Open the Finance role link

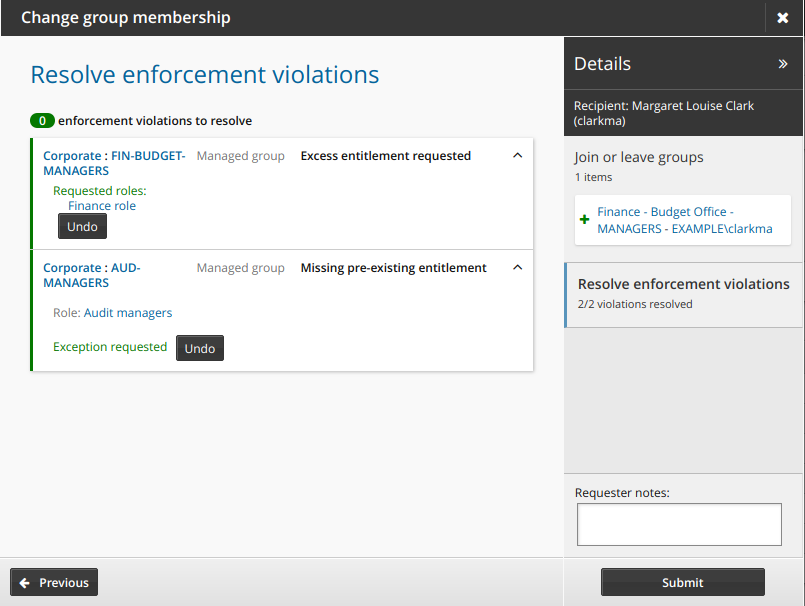coord(102,206)
